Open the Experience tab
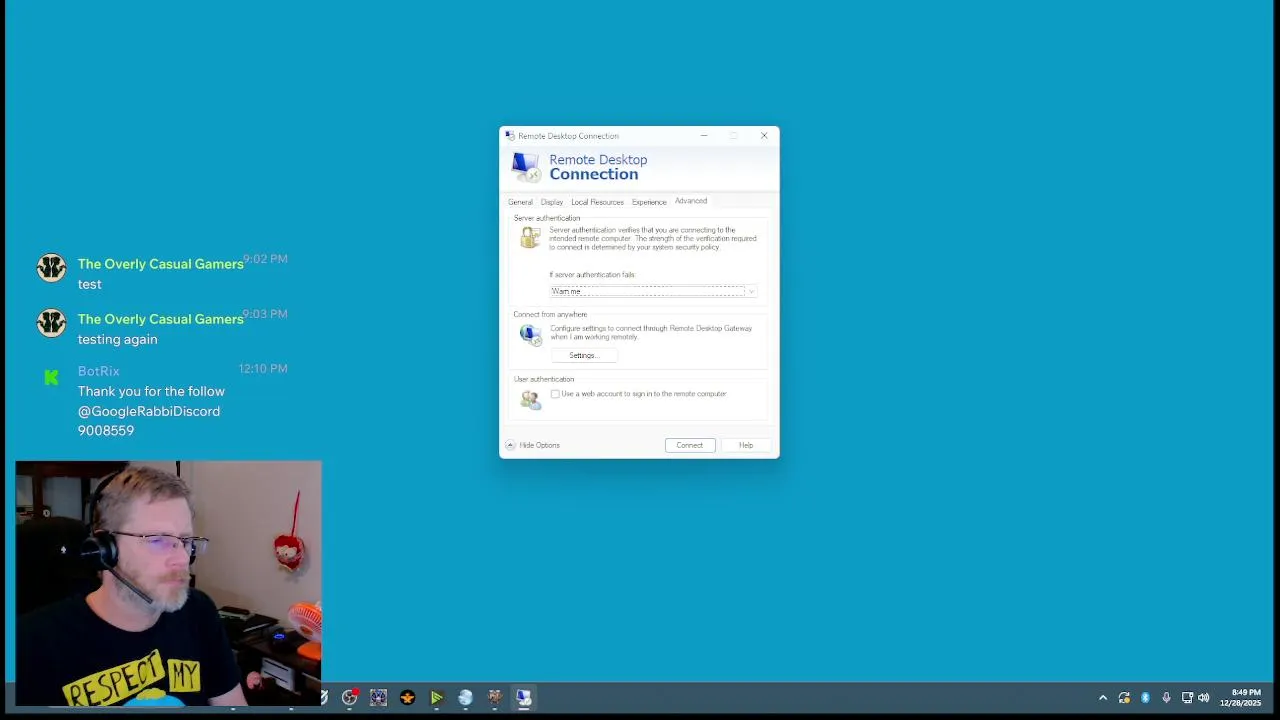Screen dimensions: 1280x720 click(649, 202)
